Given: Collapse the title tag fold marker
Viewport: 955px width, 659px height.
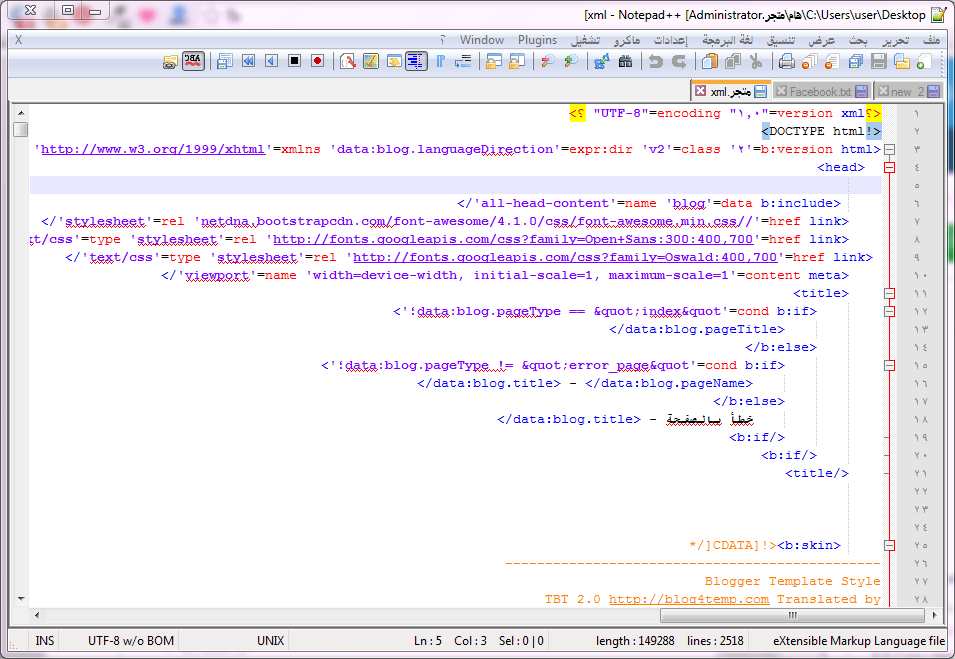Looking at the screenshot, I should point(889,293).
